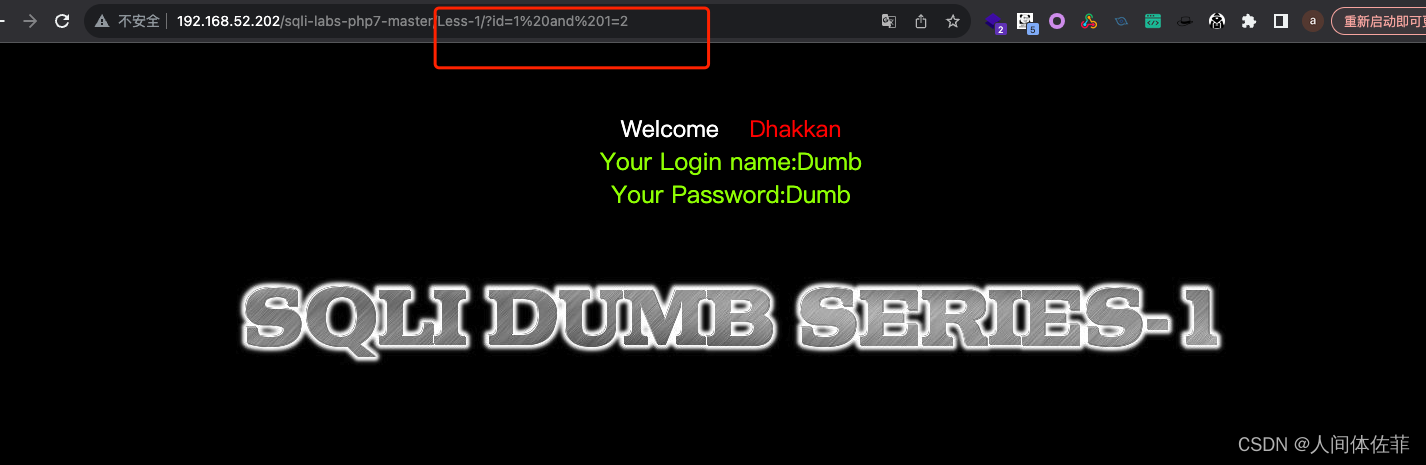Click the share page icon
Image resolution: width=1426 pixels, height=465 pixels.
(x=921, y=21)
